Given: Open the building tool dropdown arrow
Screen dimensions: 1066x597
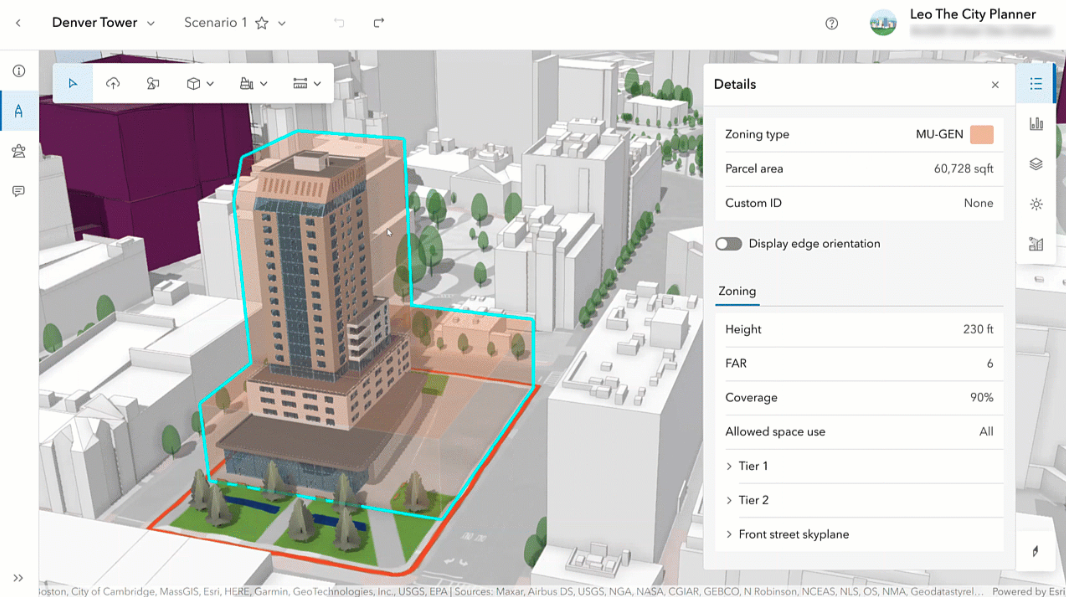Looking at the screenshot, I should pos(264,84).
